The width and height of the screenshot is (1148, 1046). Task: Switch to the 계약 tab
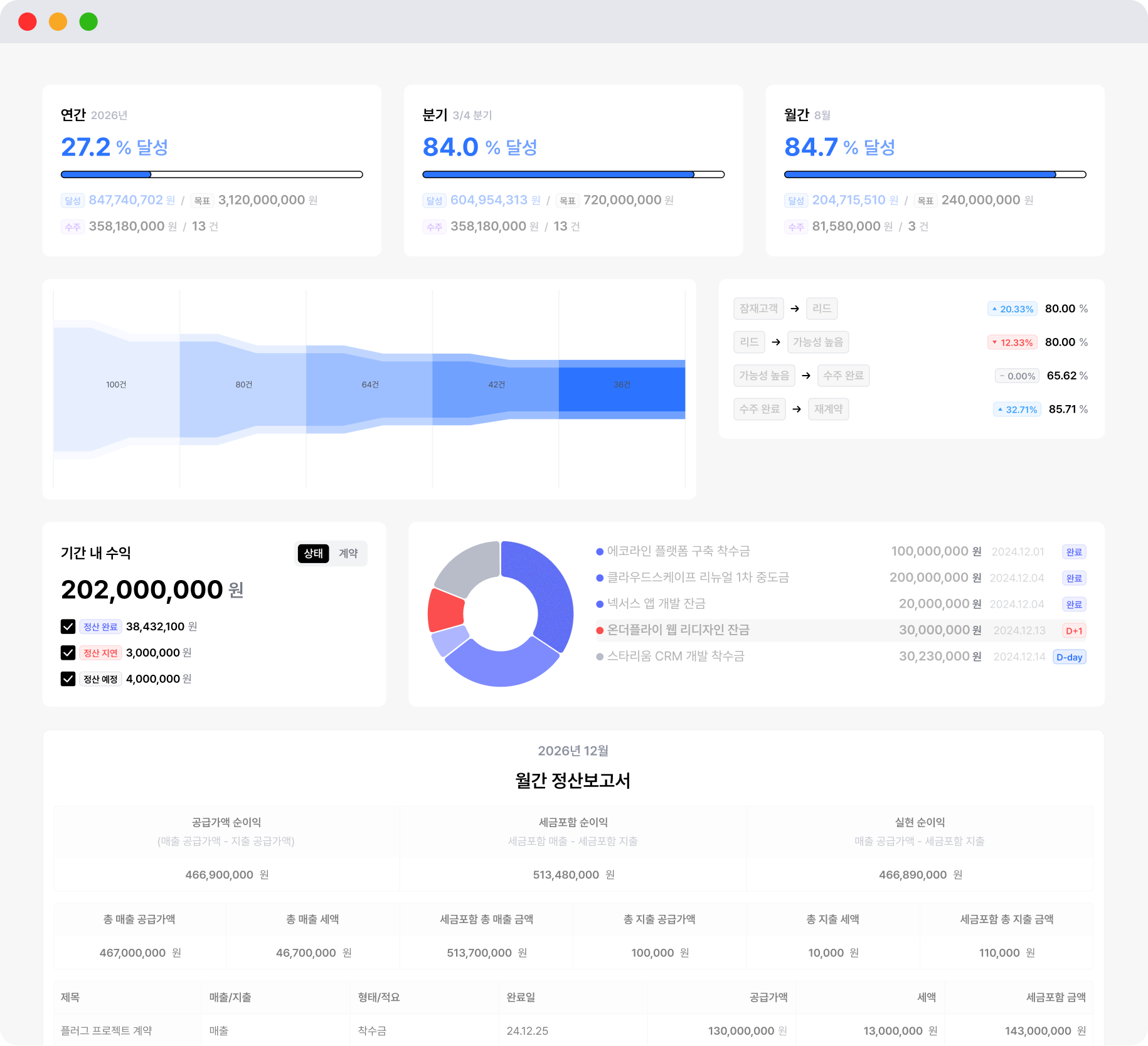click(348, 553)
